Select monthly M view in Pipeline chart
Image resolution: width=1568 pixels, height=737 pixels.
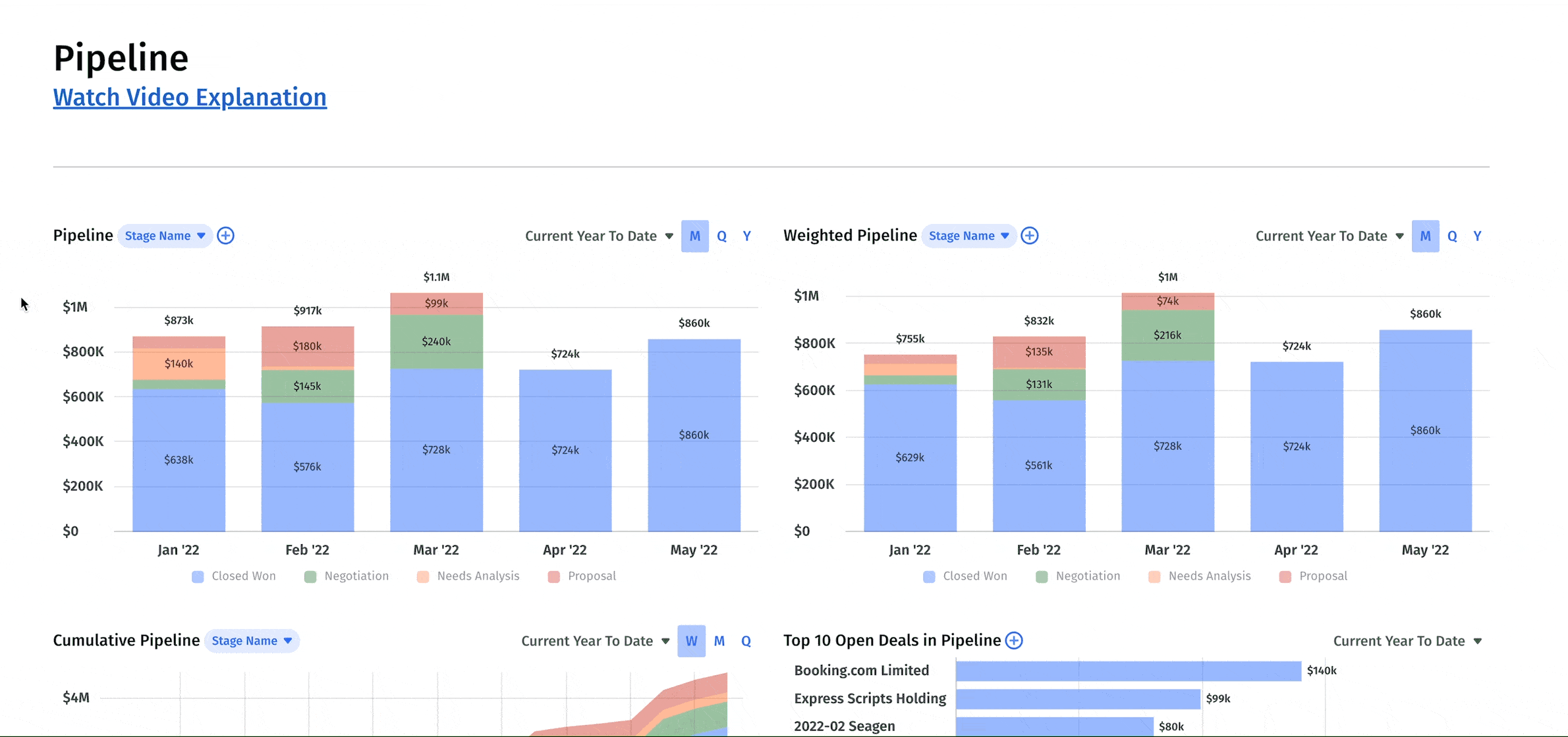(695, 236)
